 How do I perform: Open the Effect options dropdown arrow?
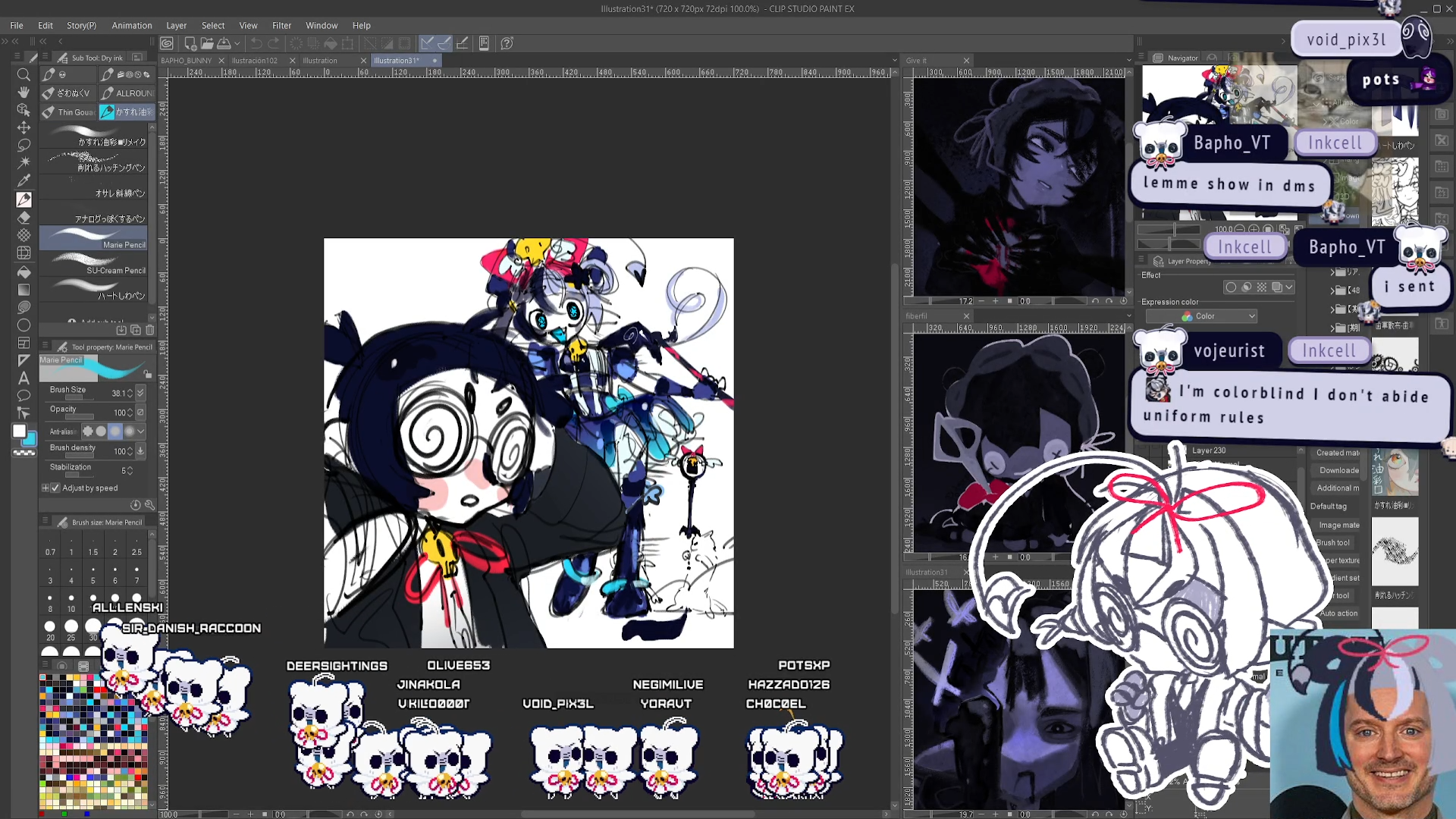point(1289,287)
